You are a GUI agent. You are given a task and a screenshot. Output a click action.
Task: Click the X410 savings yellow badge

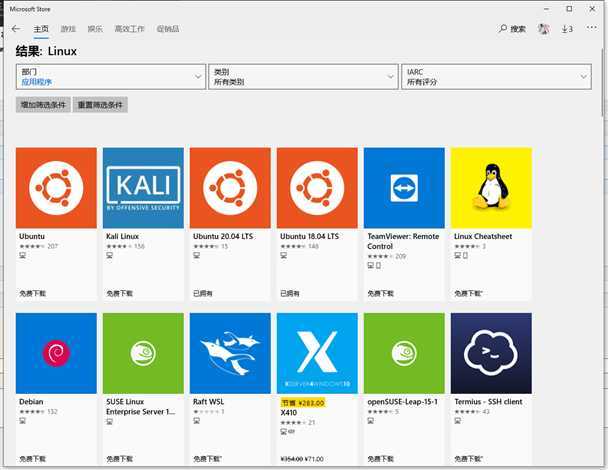tap(303, 403)
